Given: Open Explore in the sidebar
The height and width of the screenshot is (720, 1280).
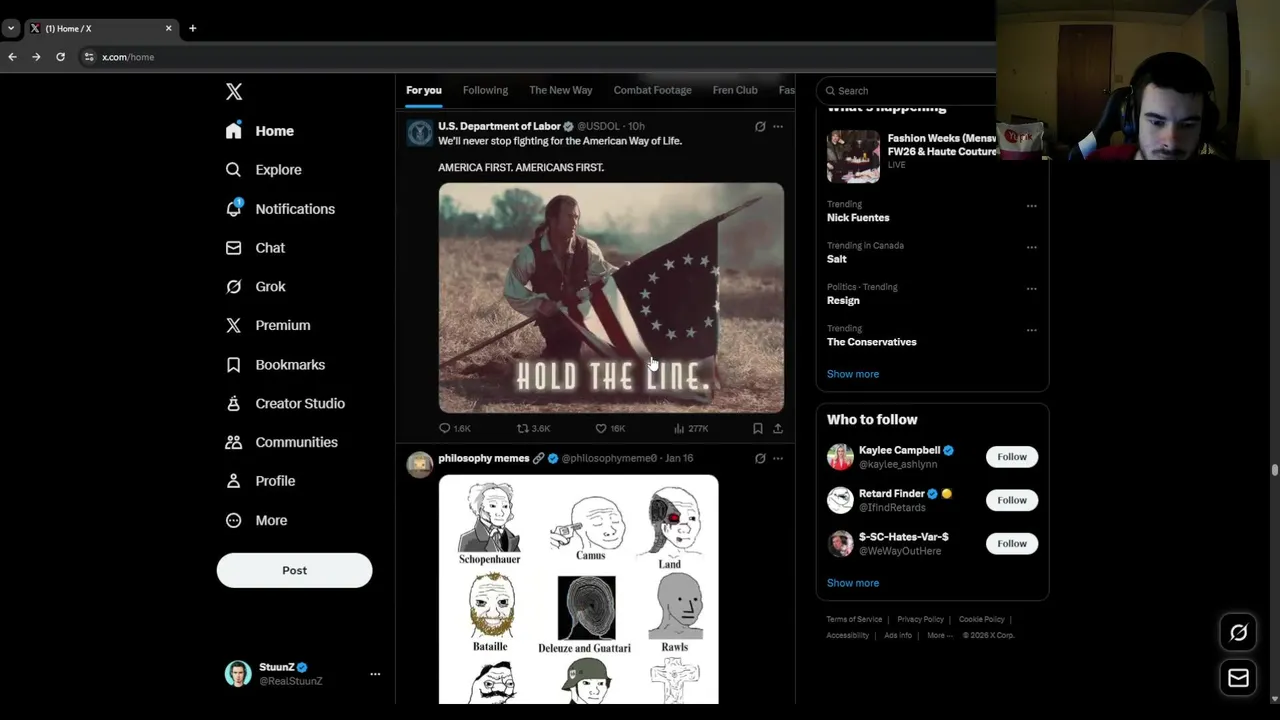Looking at the screenshot, I should [x=263, y=170].
